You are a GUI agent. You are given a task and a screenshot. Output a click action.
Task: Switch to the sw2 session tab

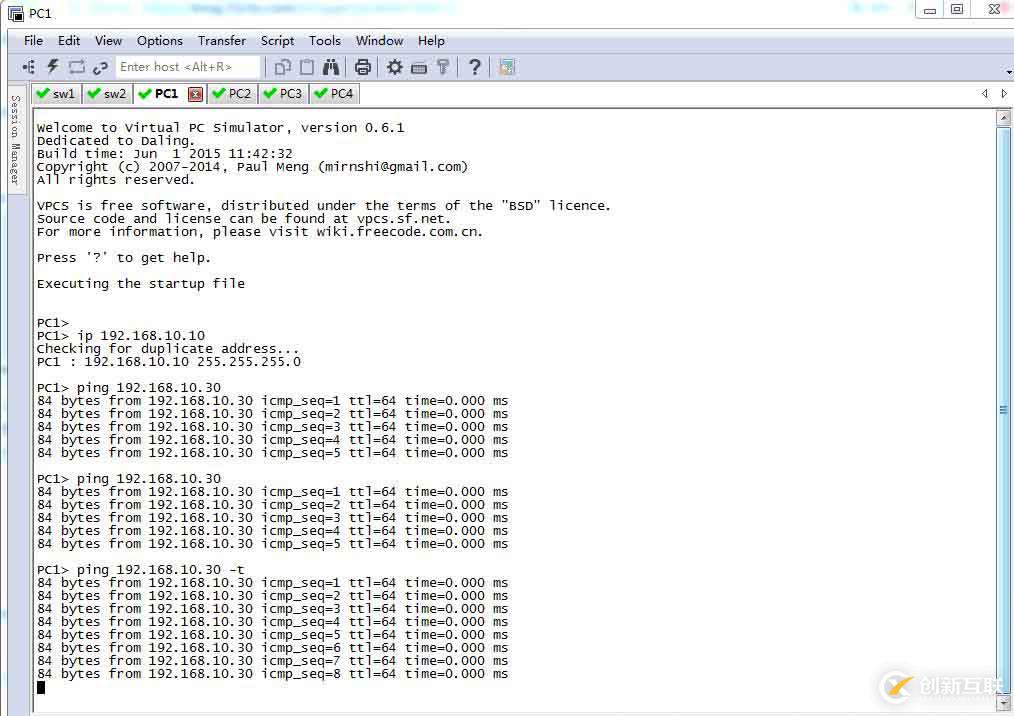[x=108, y=94]
